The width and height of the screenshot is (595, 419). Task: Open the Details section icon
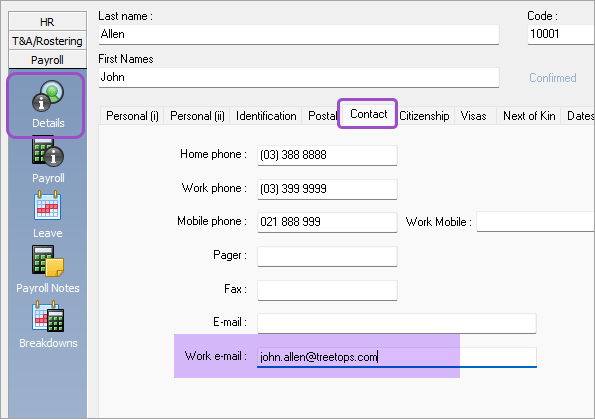tap(47, 96)
